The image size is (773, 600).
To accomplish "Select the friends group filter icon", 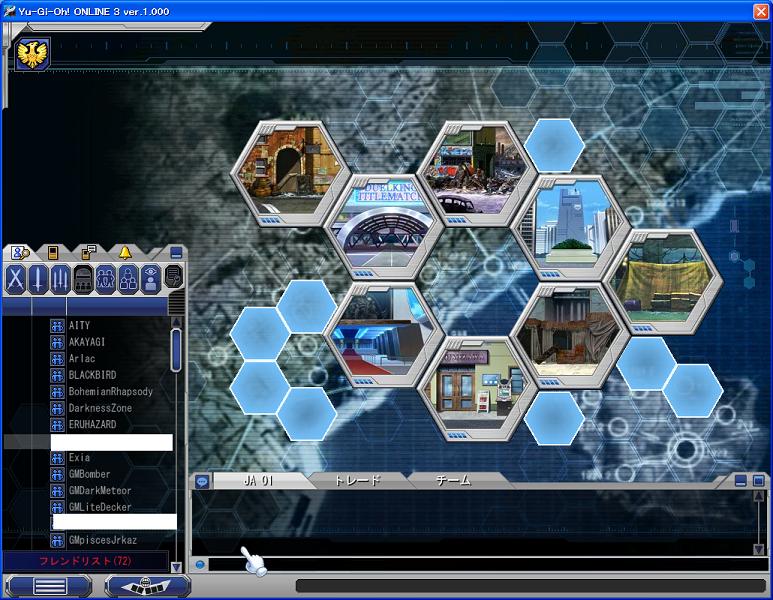I will pos(105,280).
